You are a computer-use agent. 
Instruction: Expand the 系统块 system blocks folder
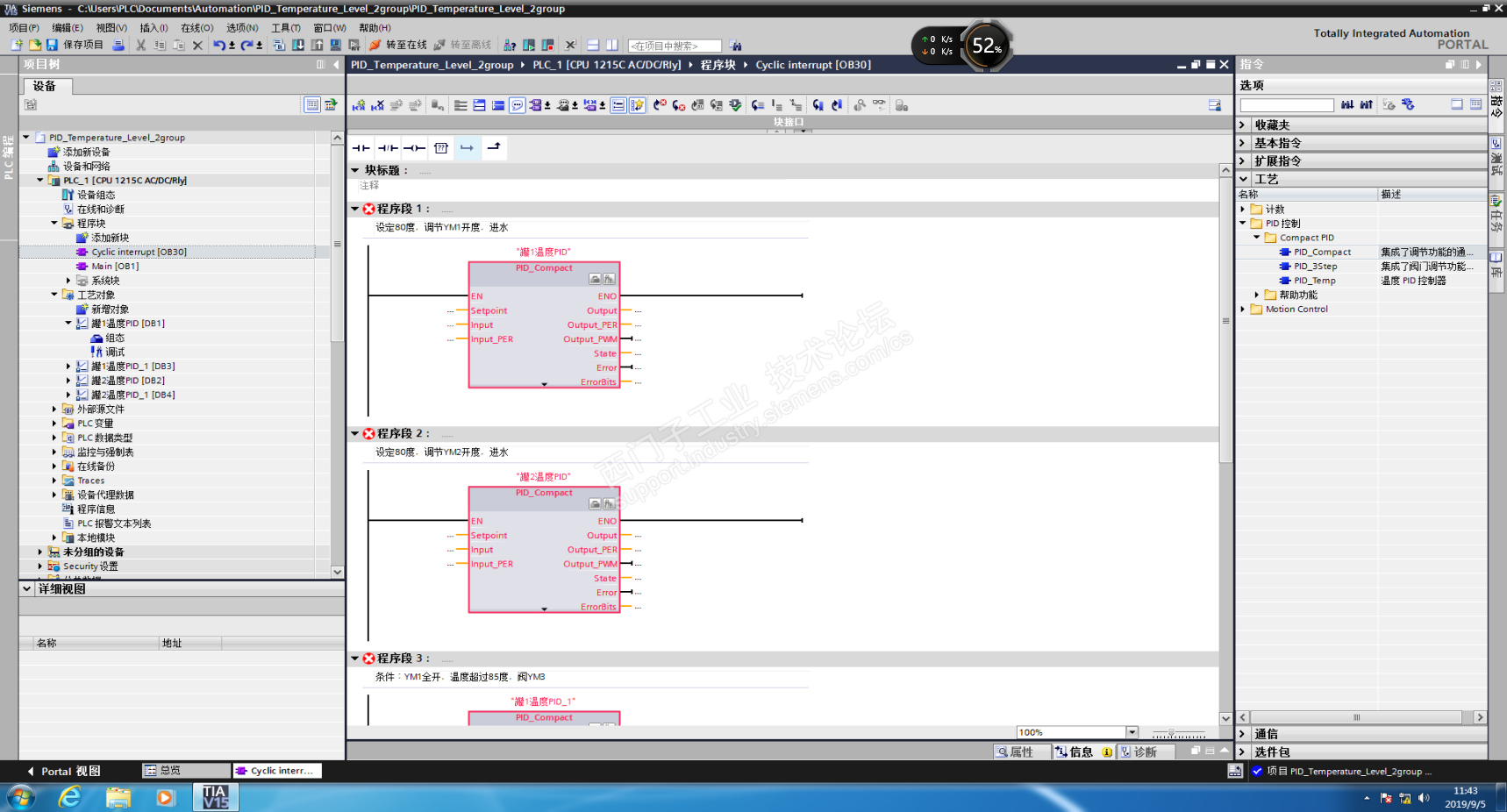click(68, 281)
